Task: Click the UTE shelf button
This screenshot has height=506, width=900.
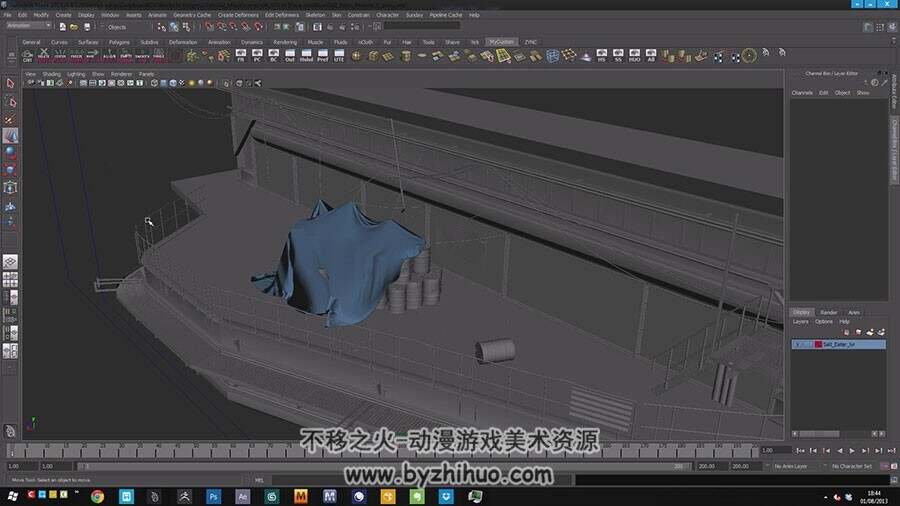Action: (339, 56)
